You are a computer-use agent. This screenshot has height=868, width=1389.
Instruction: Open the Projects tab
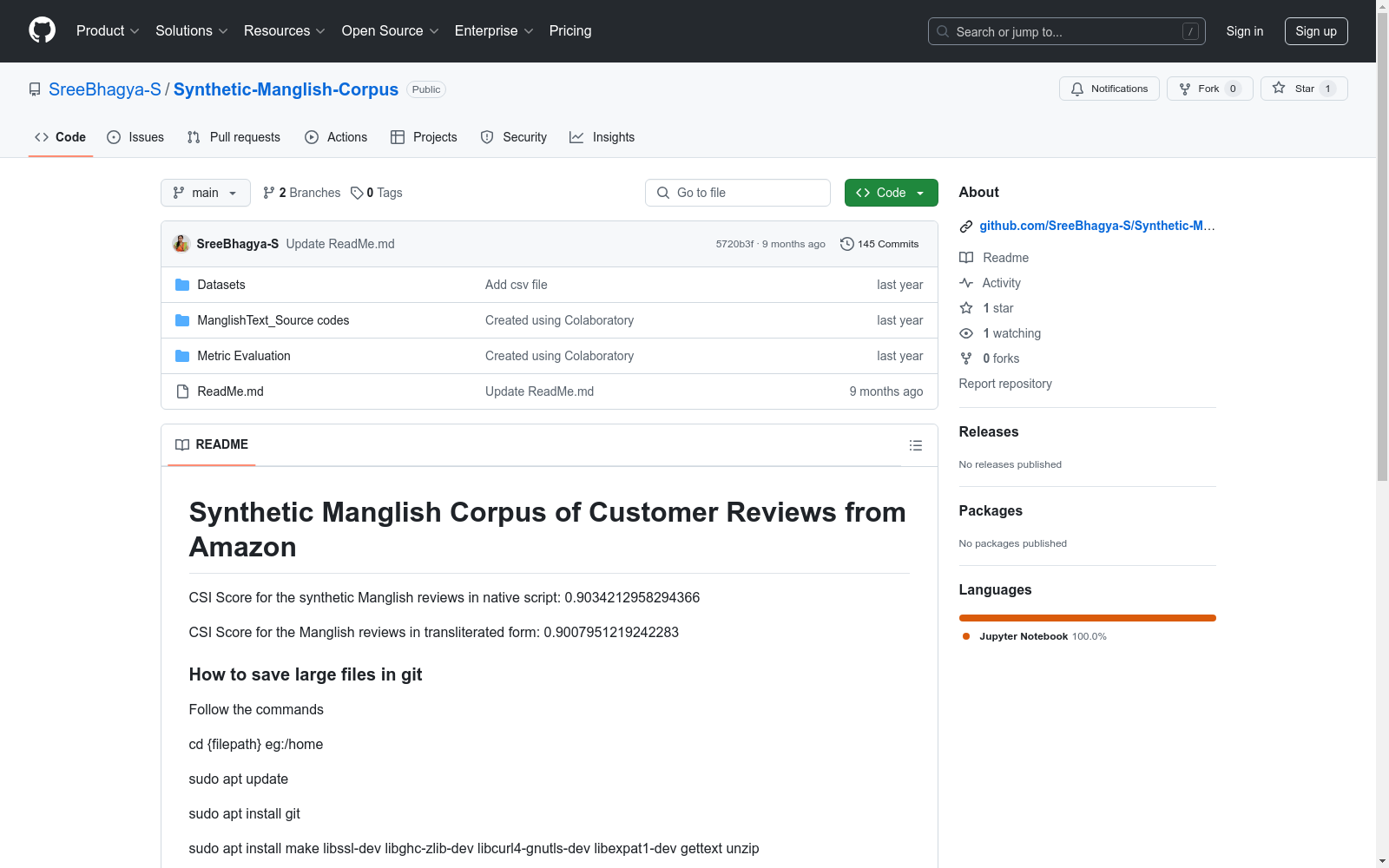(424, 137)
